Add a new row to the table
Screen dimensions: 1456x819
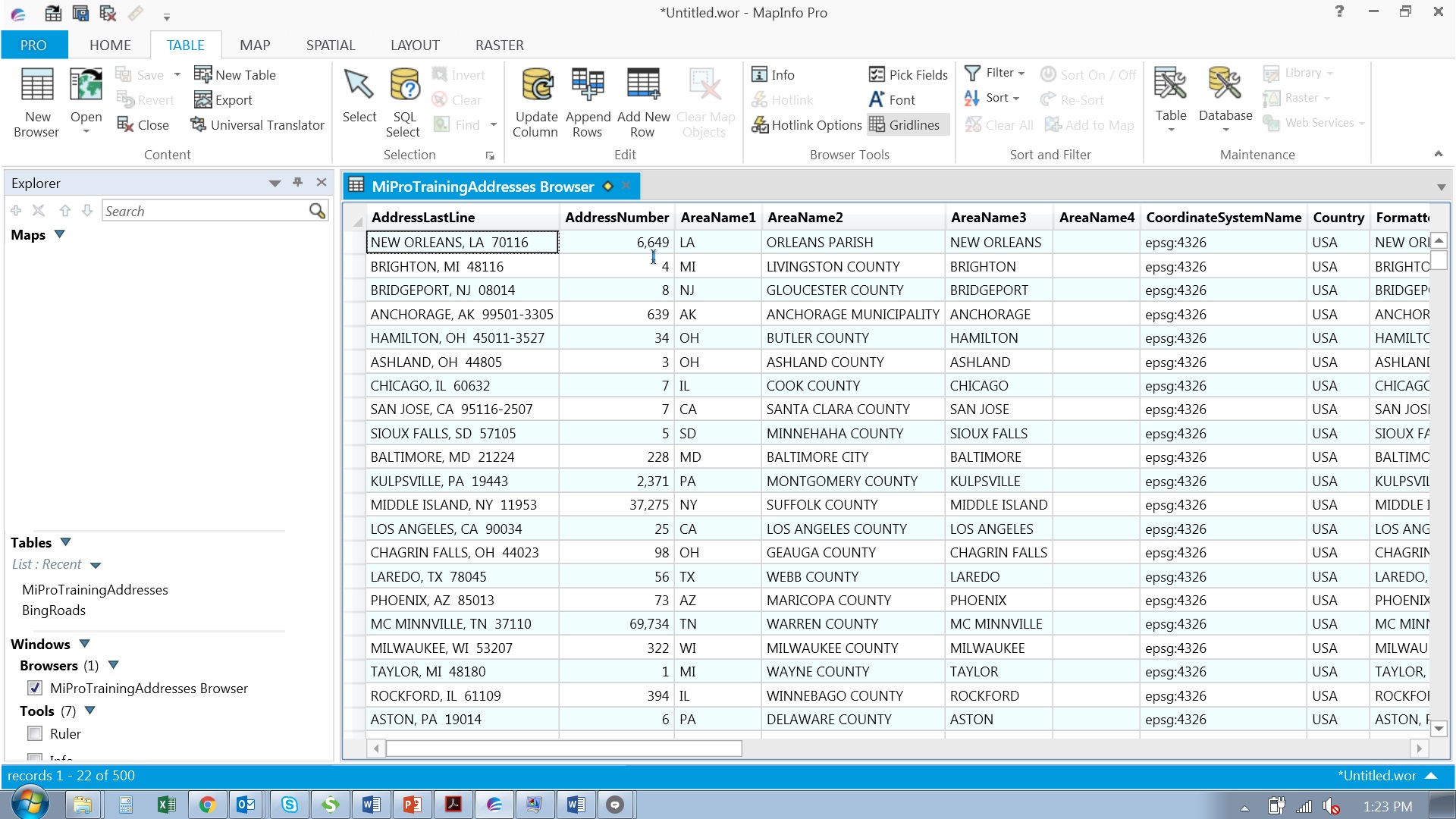643,99
